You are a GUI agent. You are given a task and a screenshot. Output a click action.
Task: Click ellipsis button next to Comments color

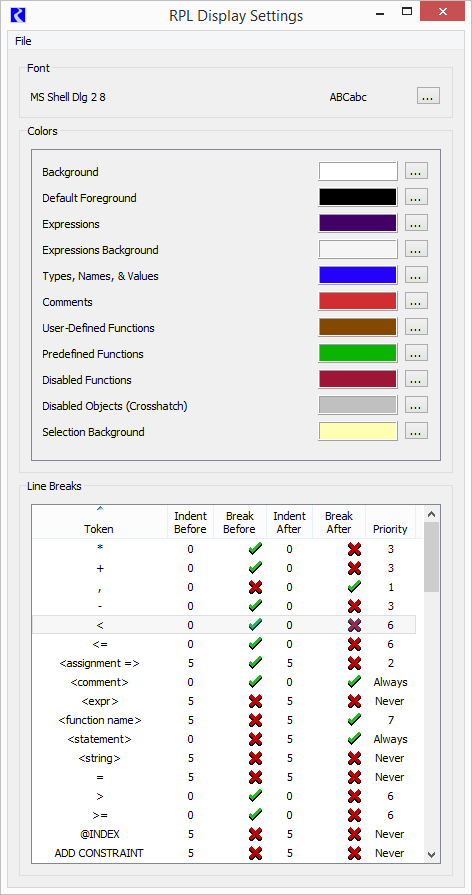416,301
